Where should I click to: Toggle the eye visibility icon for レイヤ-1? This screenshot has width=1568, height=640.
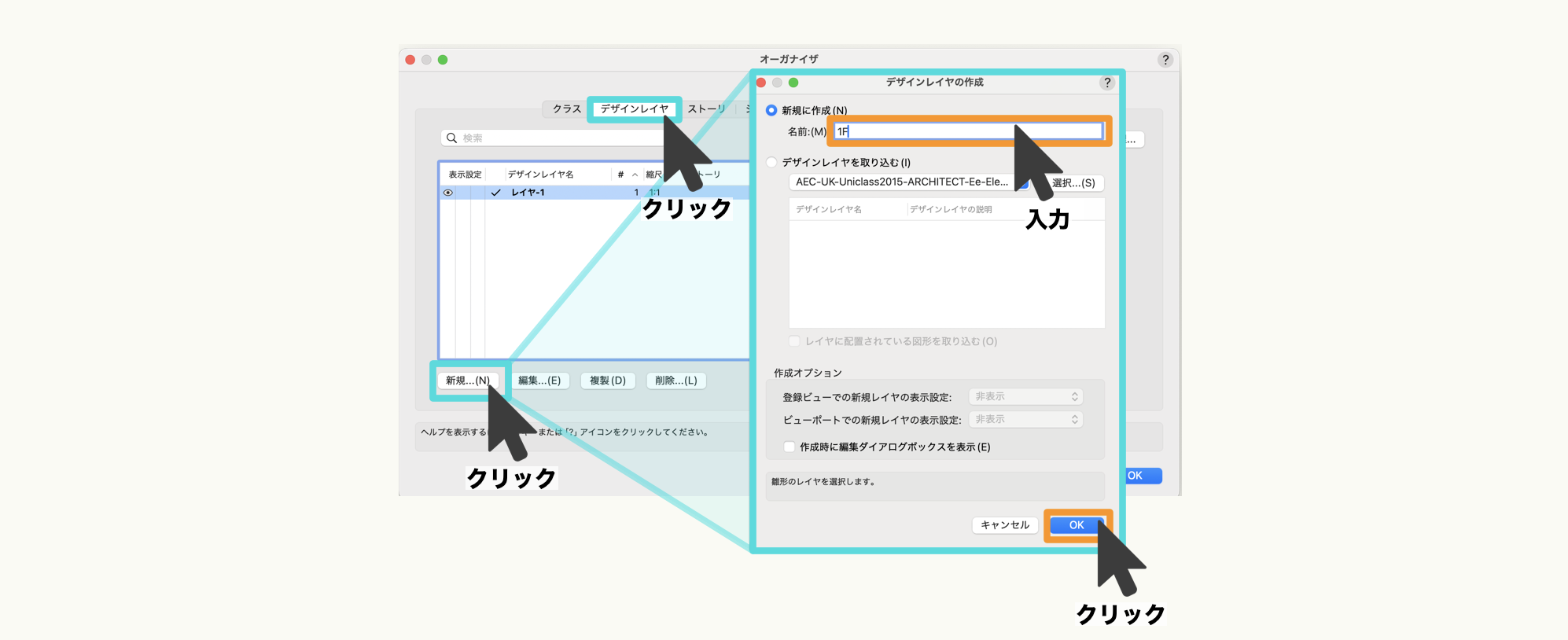[448, 193]
